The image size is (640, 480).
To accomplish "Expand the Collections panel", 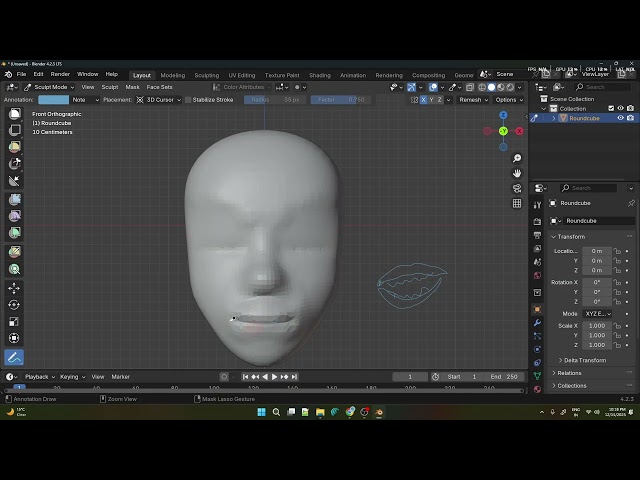I will pyautogui.click(x=569, y=386).
